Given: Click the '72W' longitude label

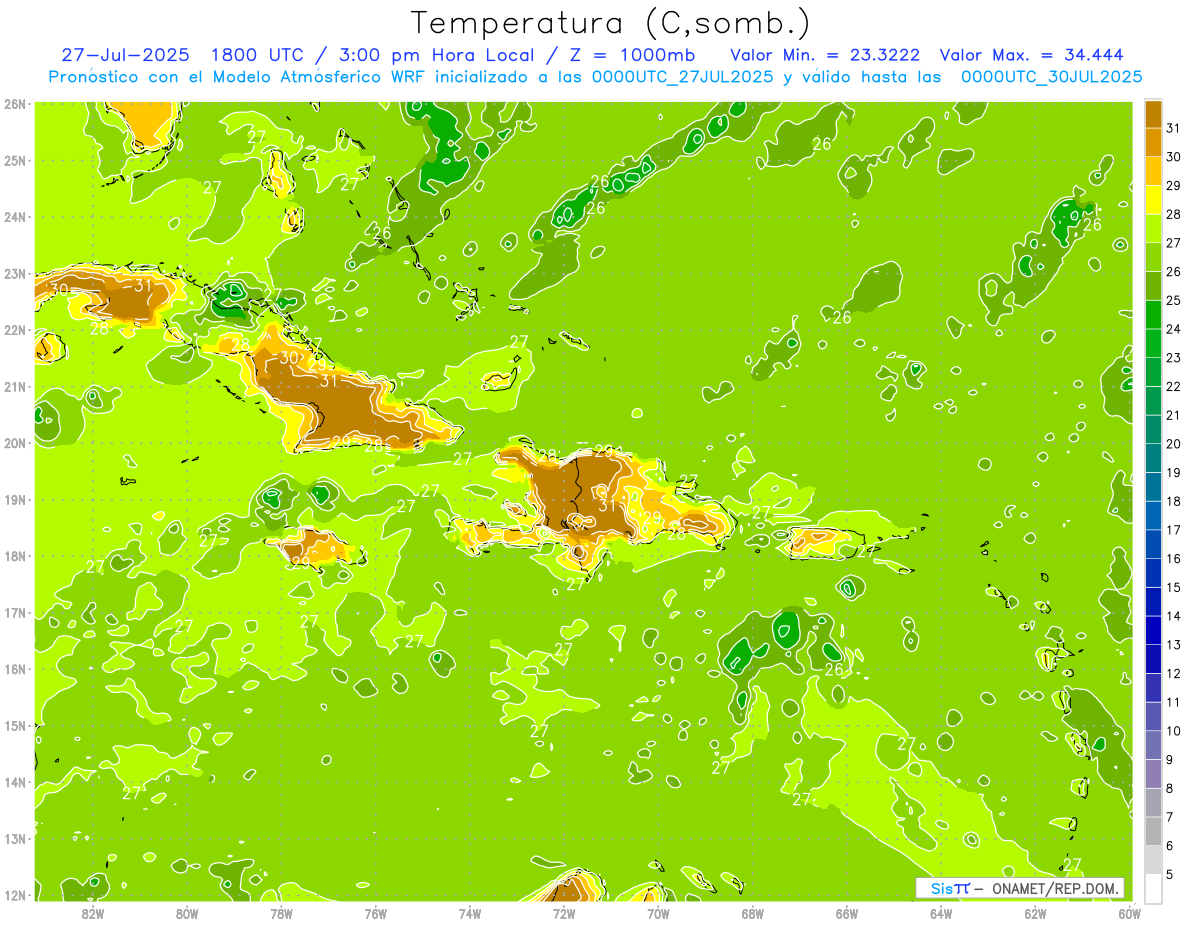Looking at the screenshot, I should 564,913.
